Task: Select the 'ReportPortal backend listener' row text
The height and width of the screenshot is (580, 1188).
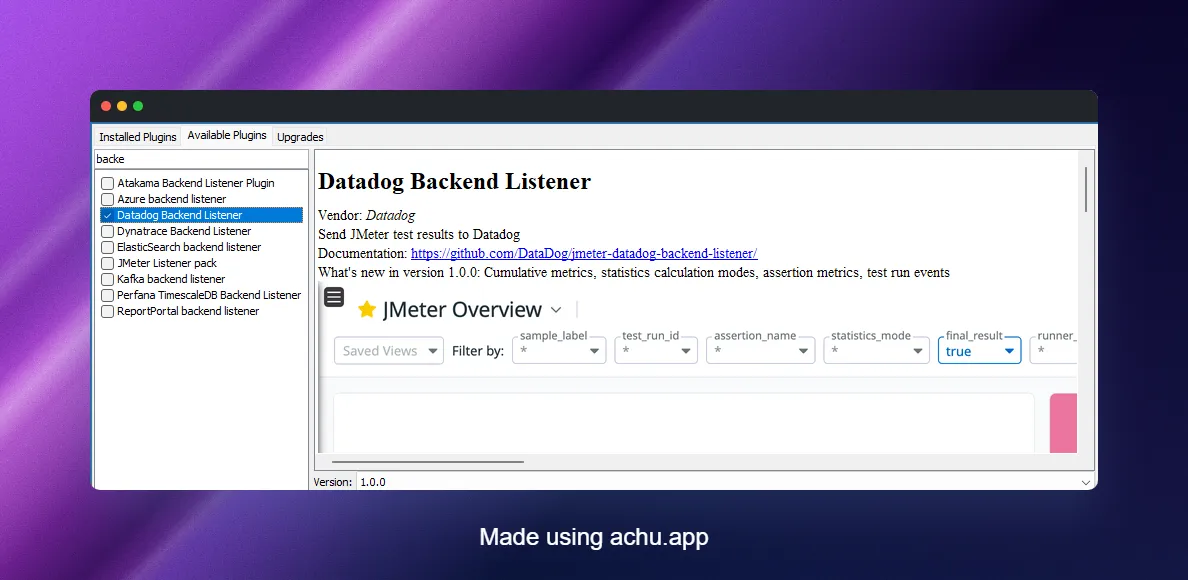Action: tap(188, 311)
